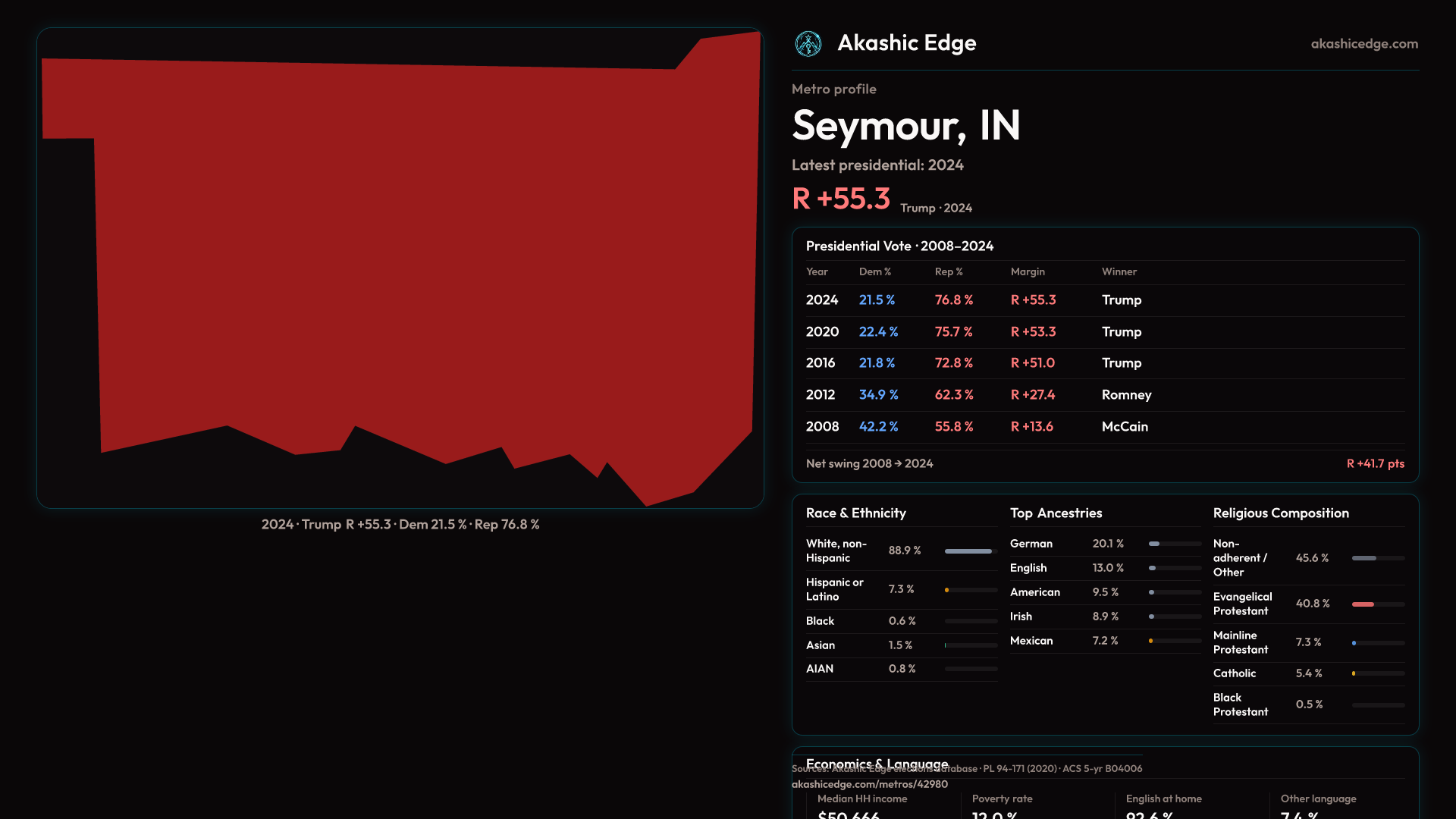Click the Evangelical Protestant red bar

pos(1363,604)
